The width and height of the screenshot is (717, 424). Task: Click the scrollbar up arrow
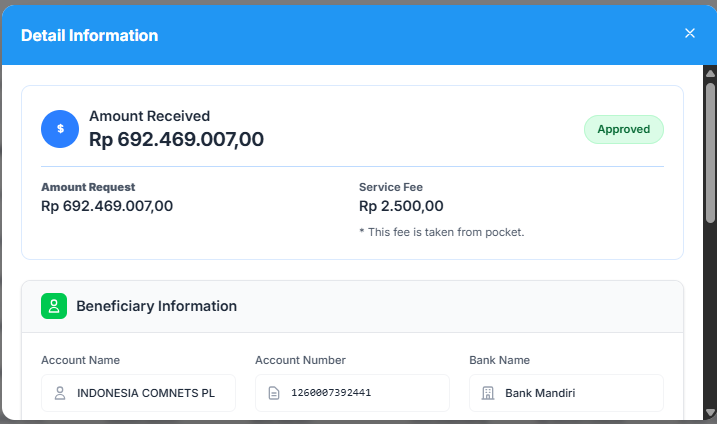[710, 73]
